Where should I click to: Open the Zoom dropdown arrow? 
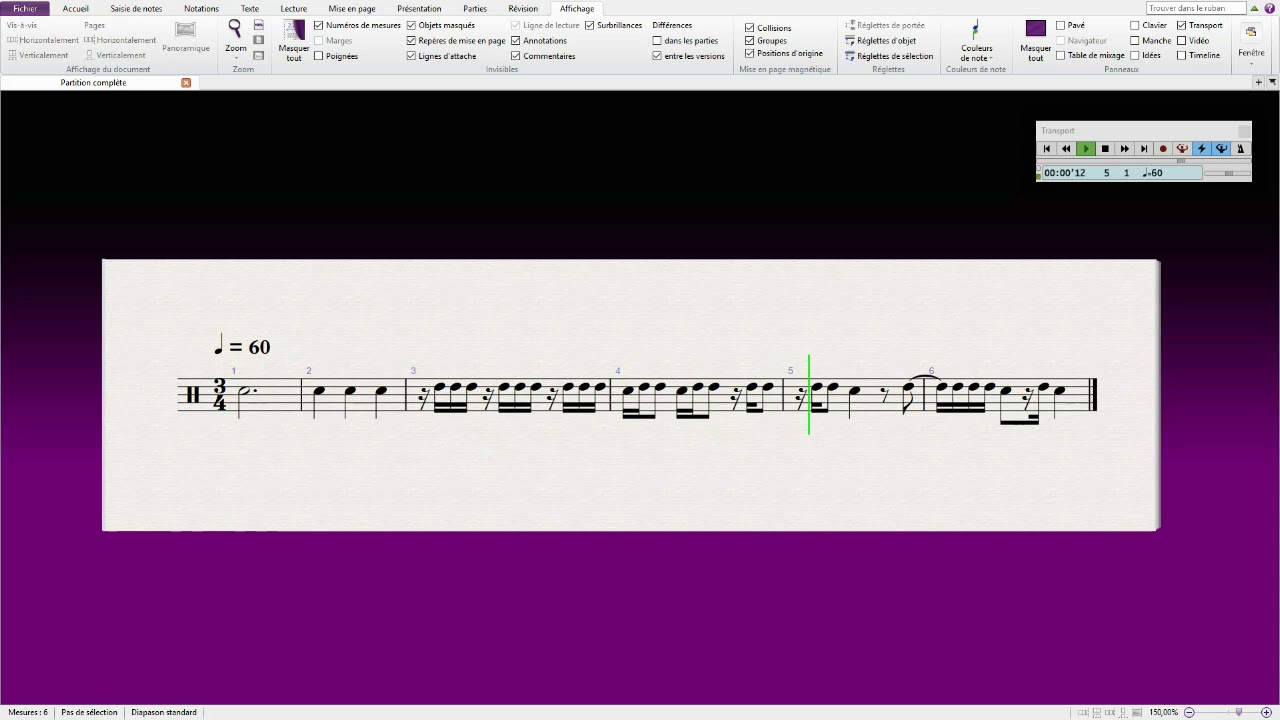[236, 58]
